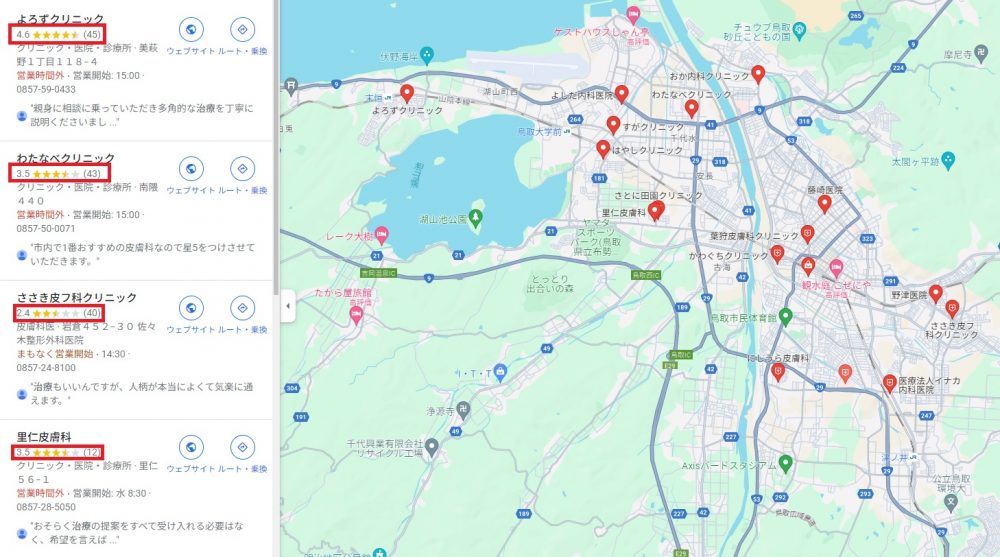The height and width of the screenshot is (557, 1000).
Task: Open website for ささき皮フ科クリニック listing
Action: point(191,308)
